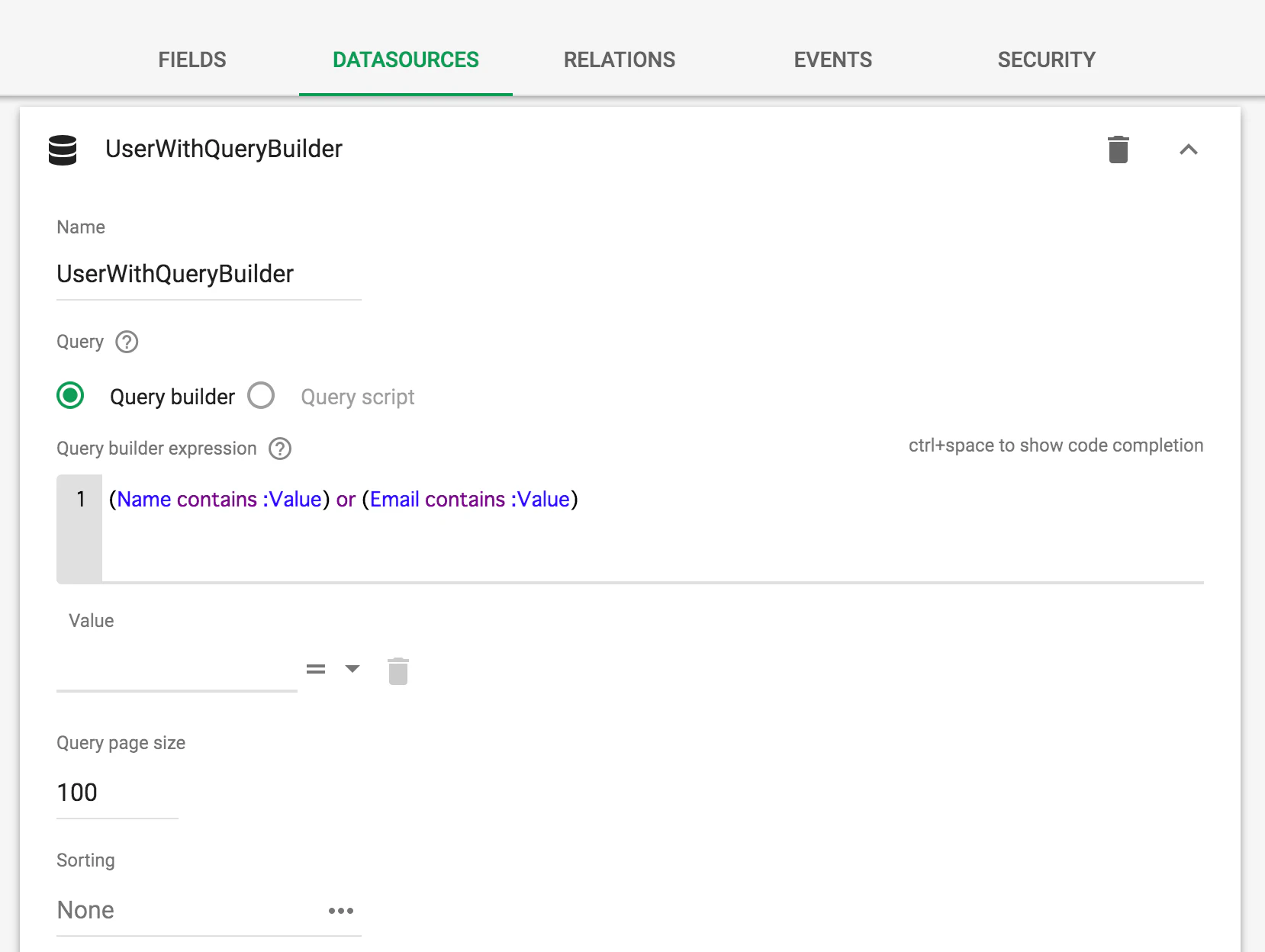Delete the Value parameter with trash icon
This screenshot has height=952, width=1265.
click(x=398, y=671)
